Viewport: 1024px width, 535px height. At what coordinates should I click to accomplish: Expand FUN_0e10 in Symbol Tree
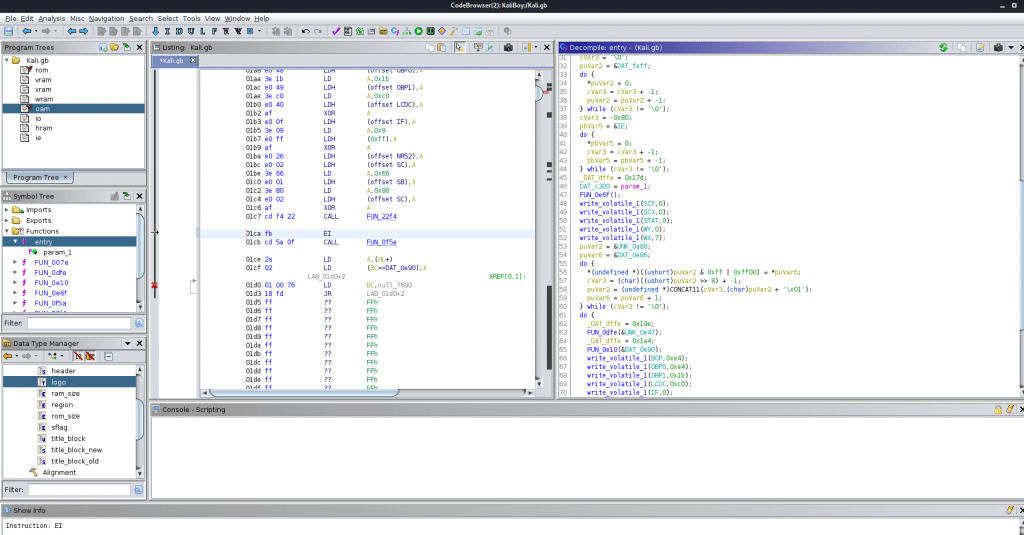coord(16,283)
